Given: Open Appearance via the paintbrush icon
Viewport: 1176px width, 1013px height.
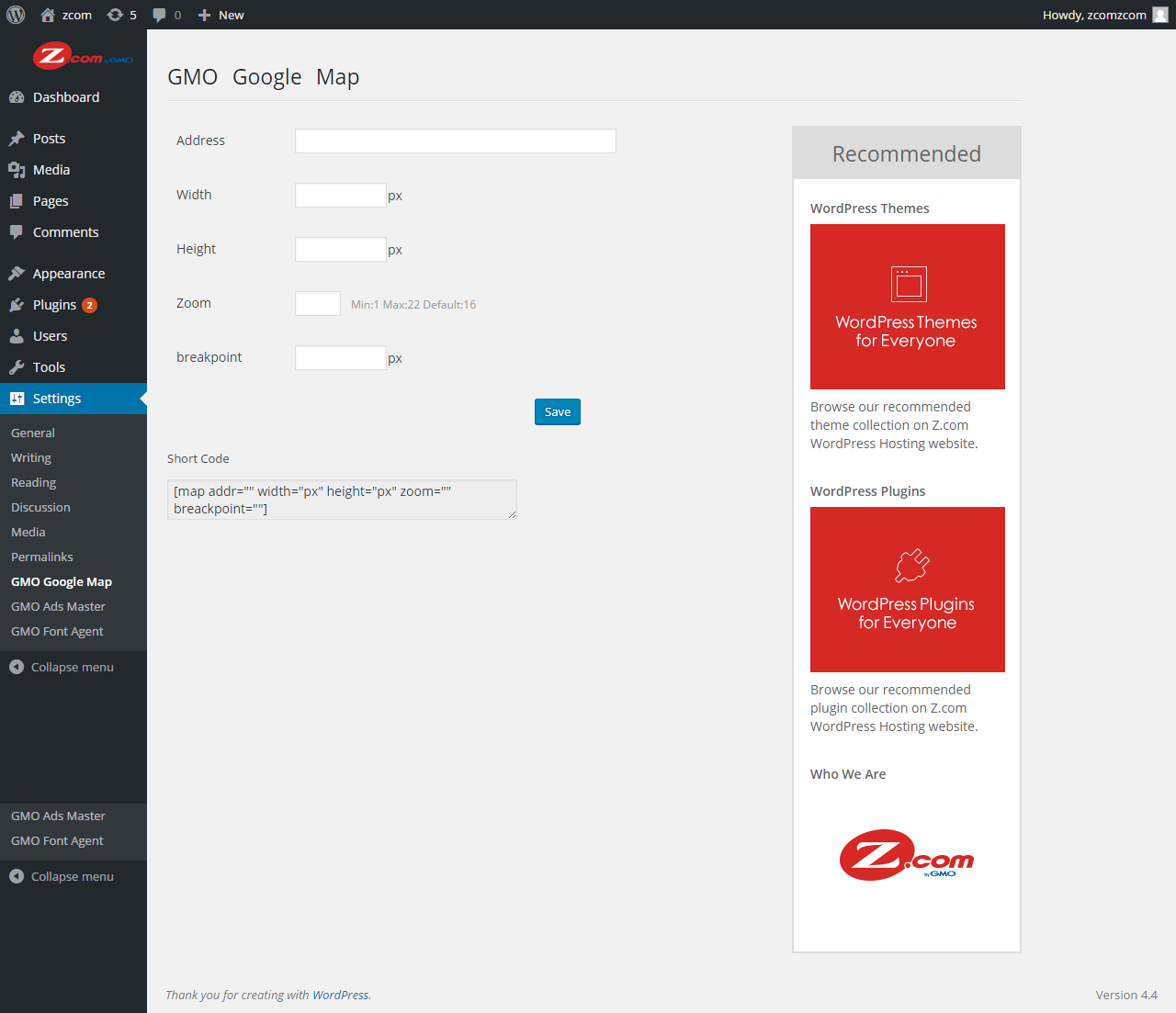Looking at the screenshot, I should (17, 274).
